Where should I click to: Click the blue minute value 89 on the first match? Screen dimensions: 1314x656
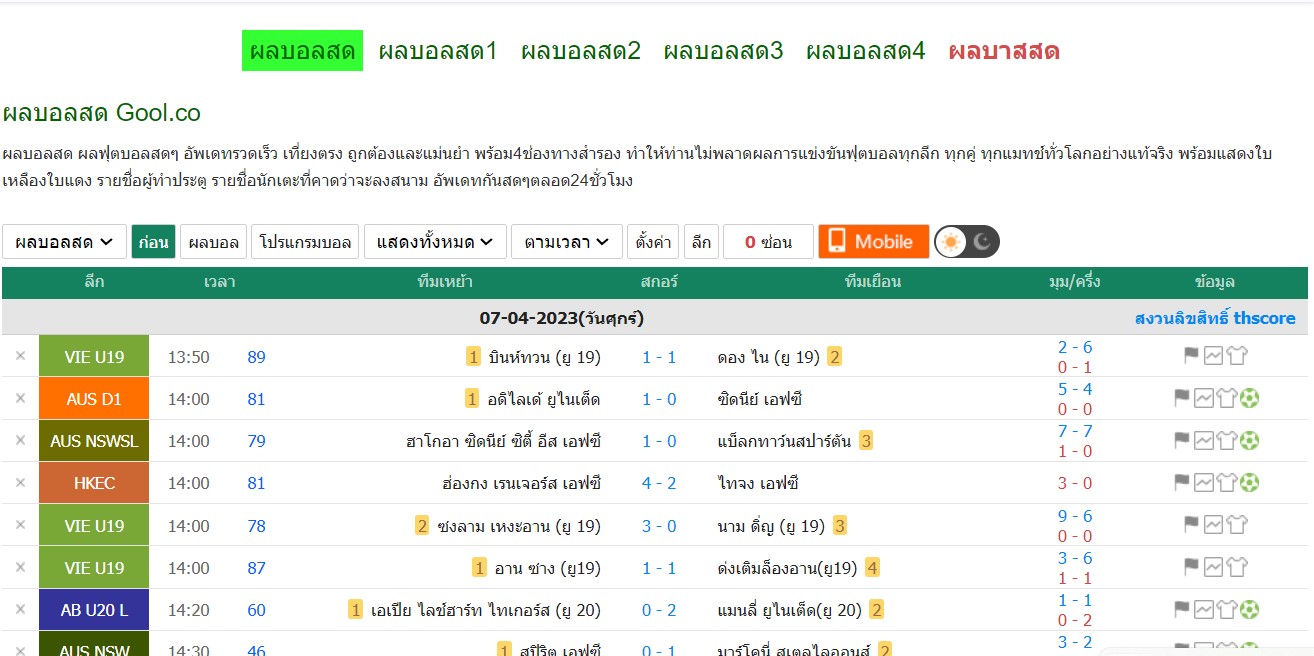point(256,356)
